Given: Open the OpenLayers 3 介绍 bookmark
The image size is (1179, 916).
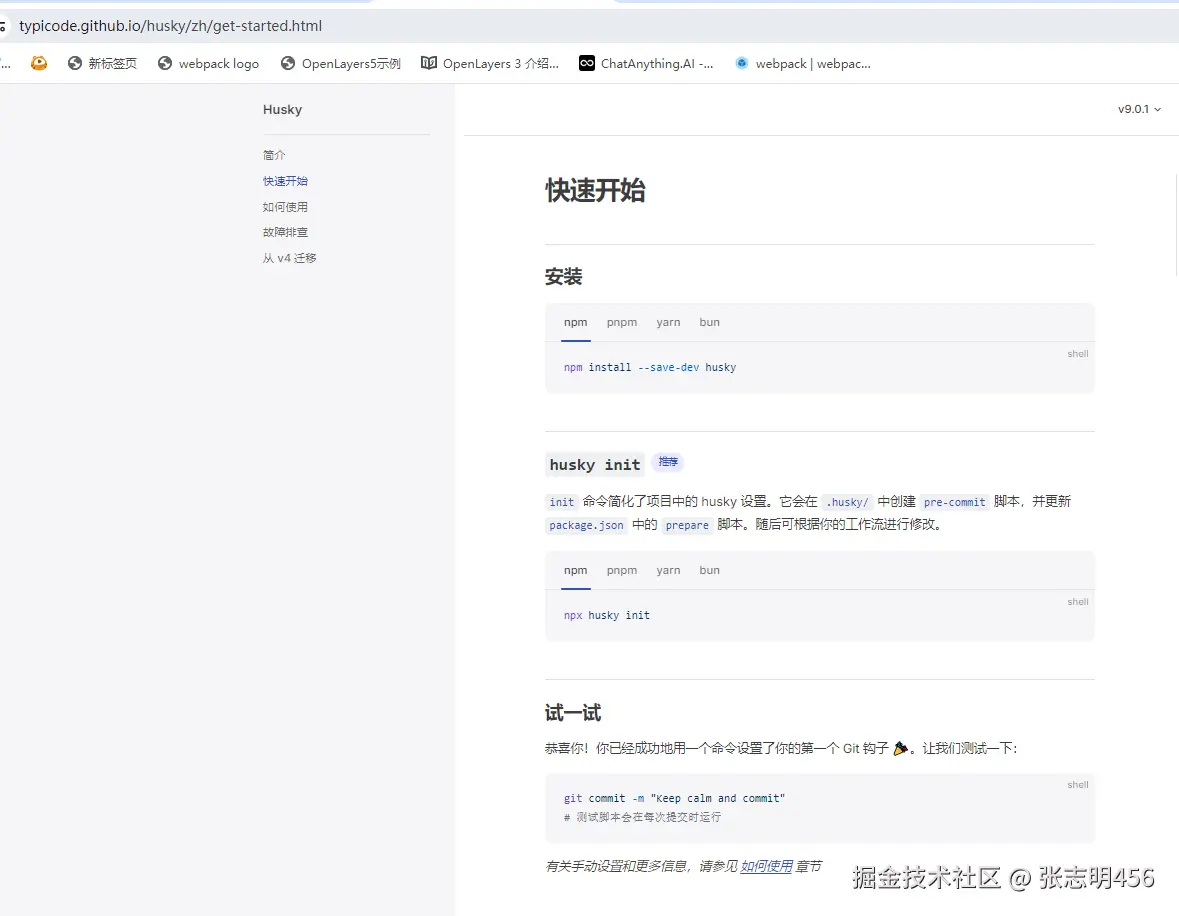Looking at the screenshot, I should pos(490,63).
